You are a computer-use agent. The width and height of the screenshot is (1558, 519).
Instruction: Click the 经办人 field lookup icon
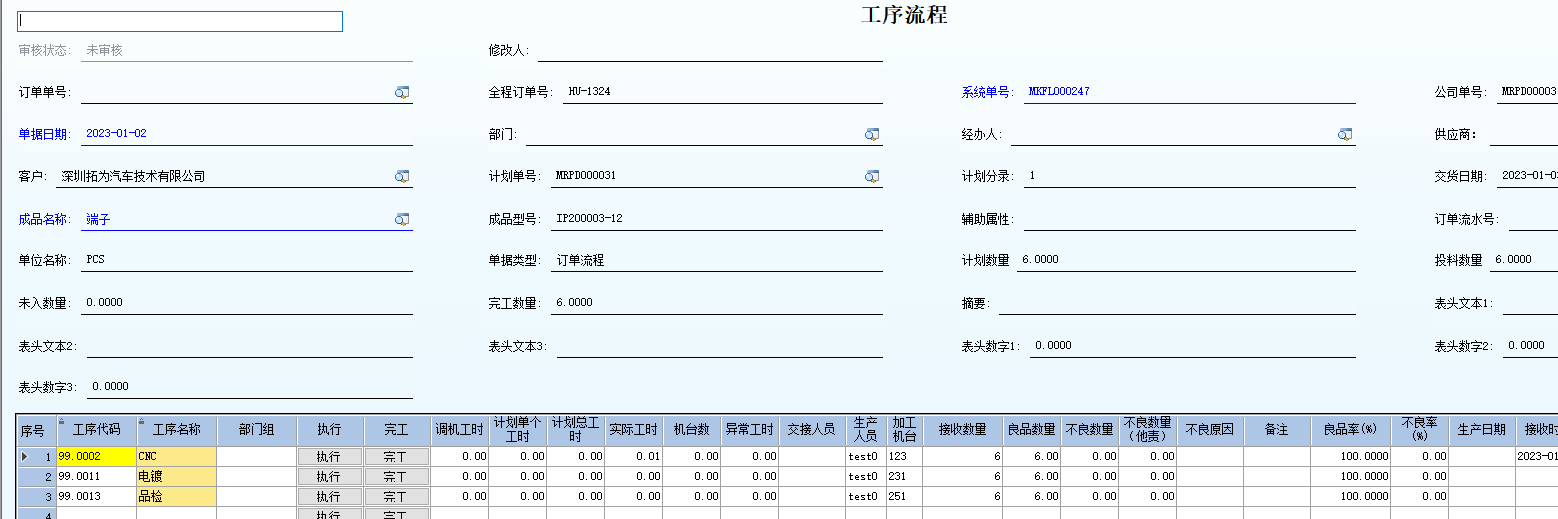[x=1344, y=134]
